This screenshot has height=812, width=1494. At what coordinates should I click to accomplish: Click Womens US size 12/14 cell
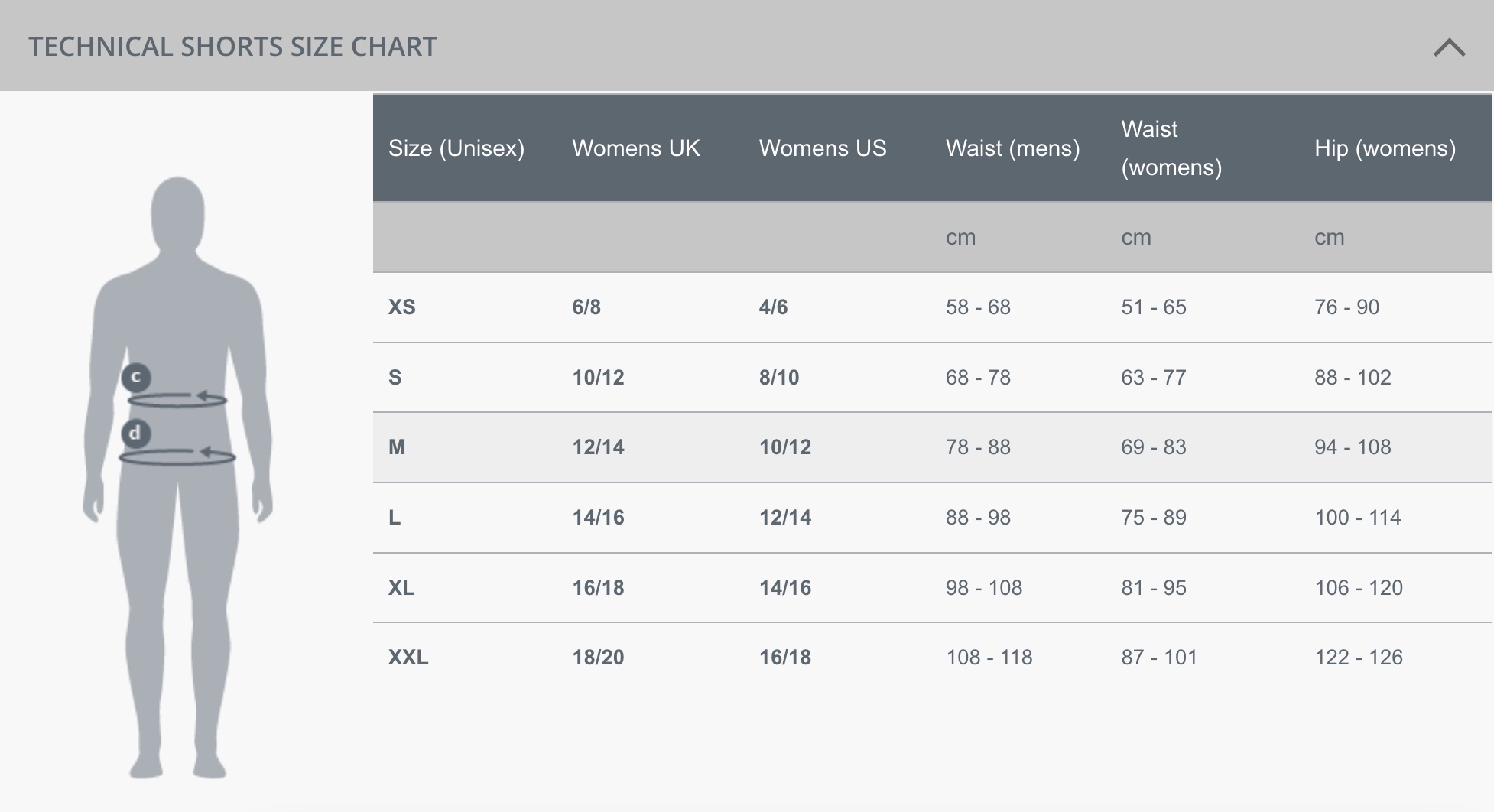tap(784, 518)
